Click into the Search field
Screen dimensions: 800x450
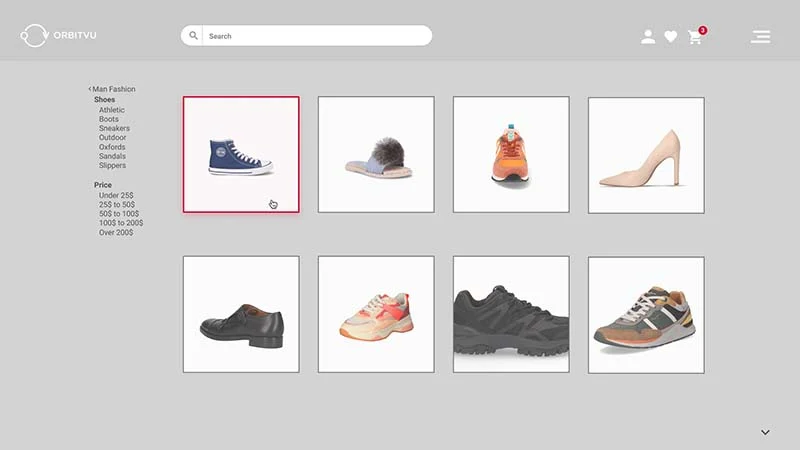pos(317,36)
